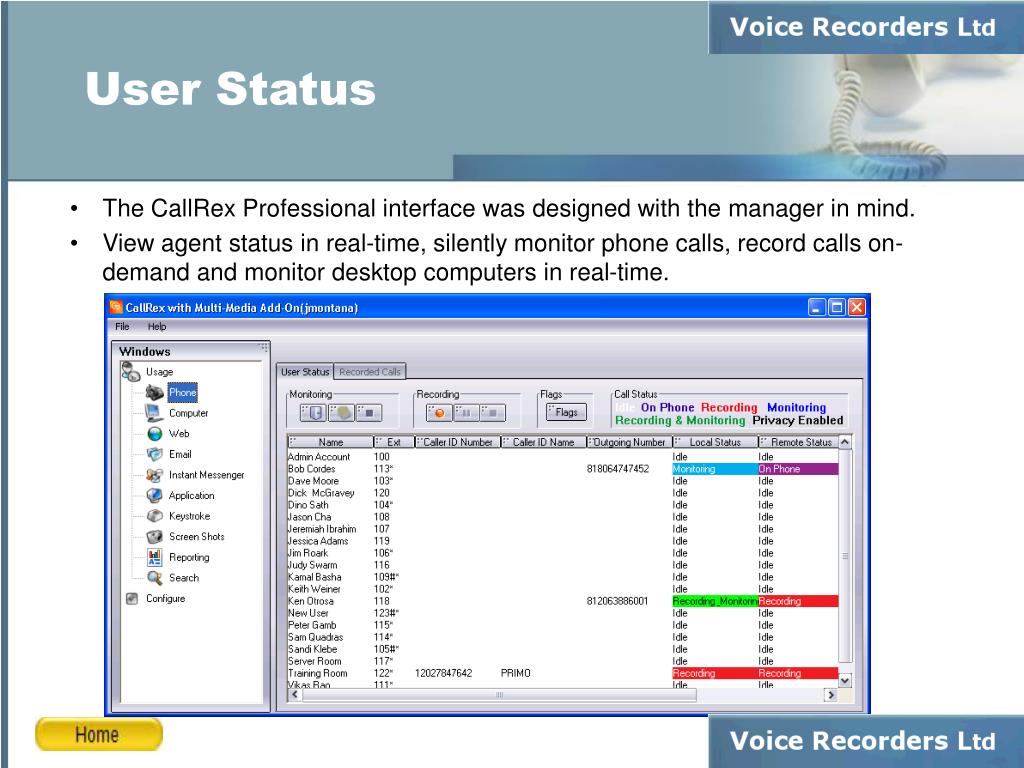Click the Screen Shots camera icon
Screen dimensions: 1024x768
155,536
